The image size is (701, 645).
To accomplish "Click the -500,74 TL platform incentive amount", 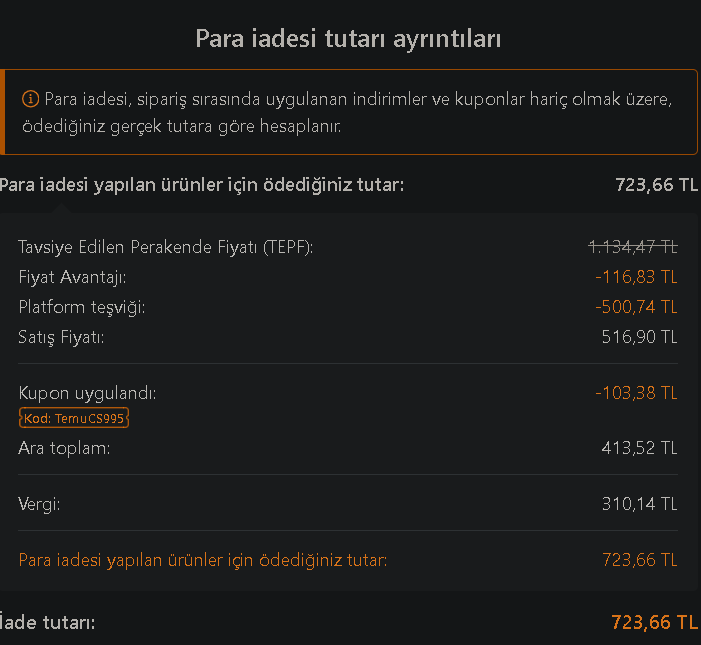I will pos(636,307).
